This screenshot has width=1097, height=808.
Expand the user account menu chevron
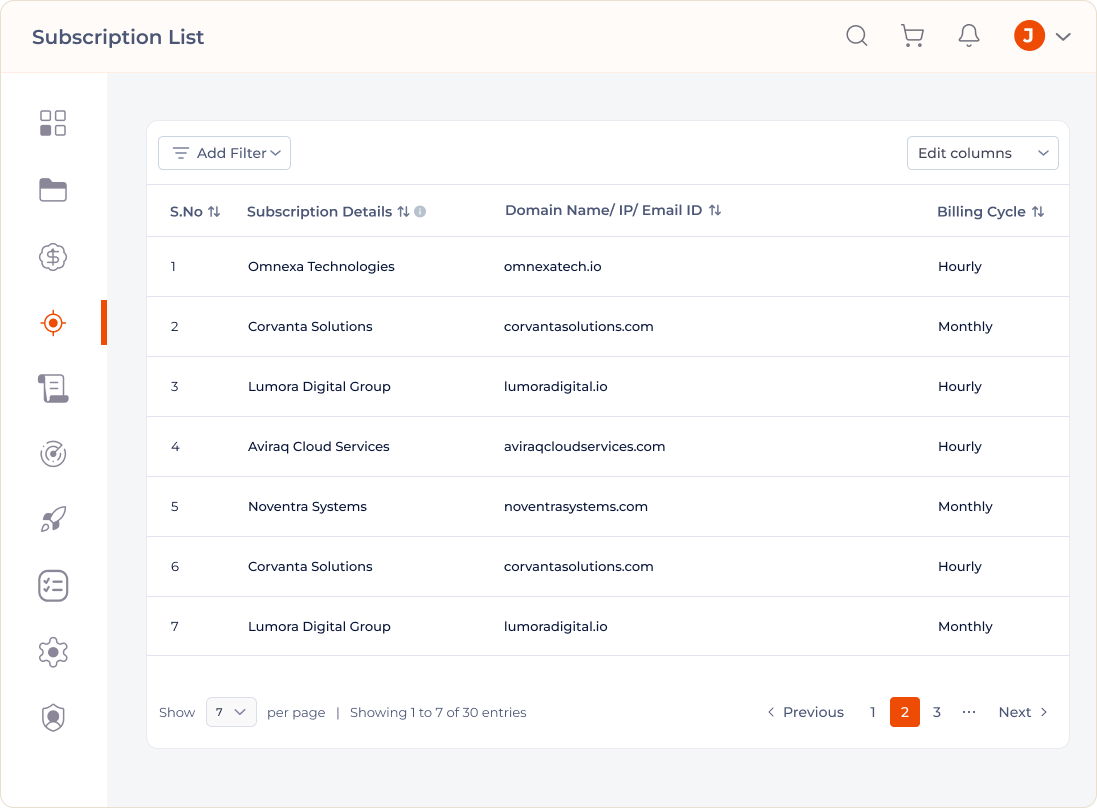pyautogui.click(x=1063, y=36)
